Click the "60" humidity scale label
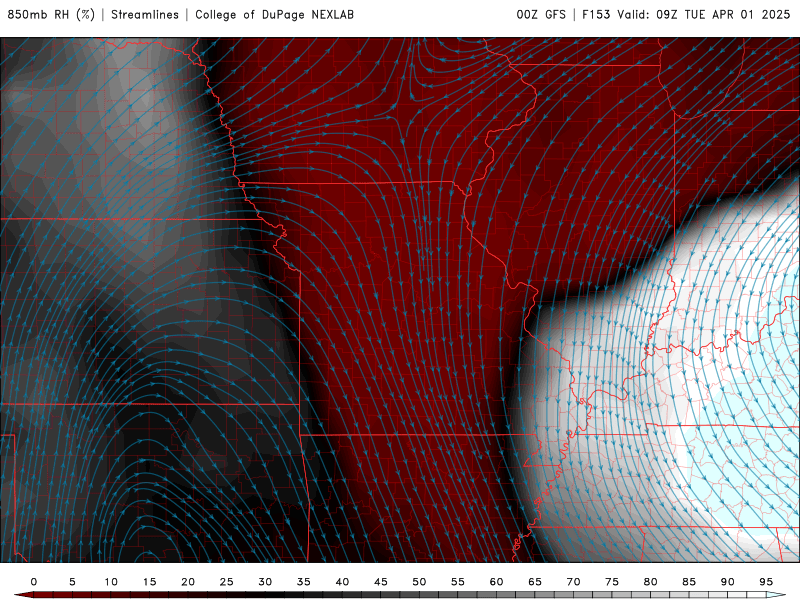 (496, 582)
